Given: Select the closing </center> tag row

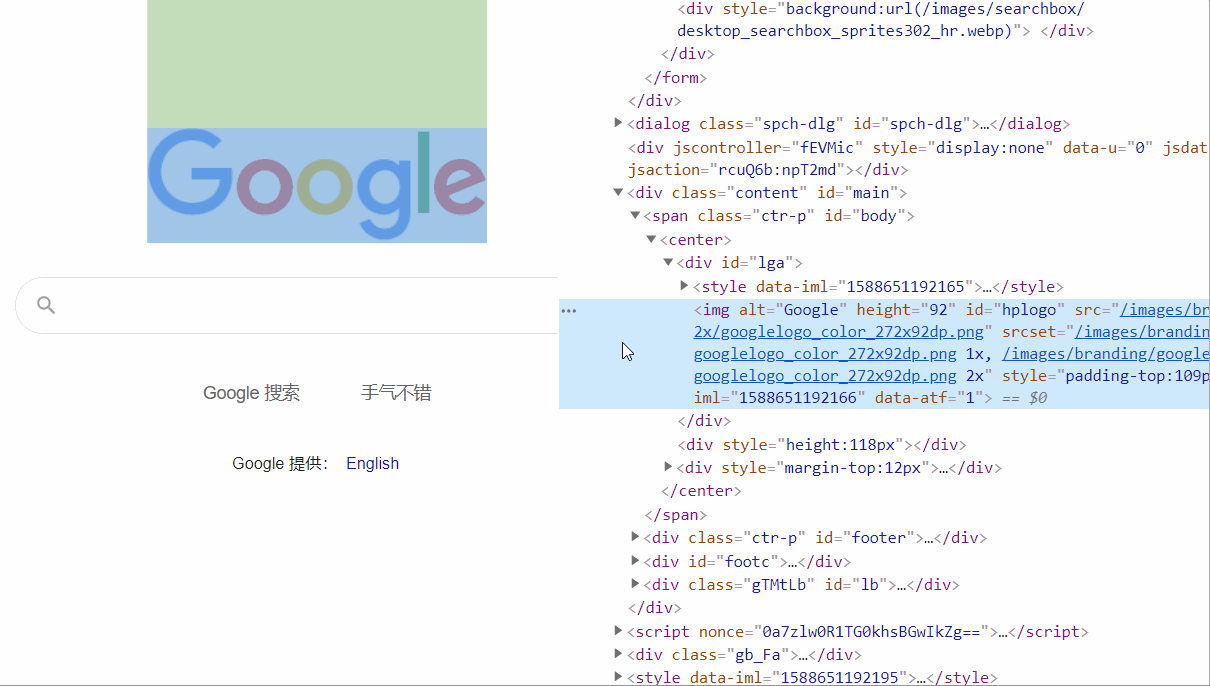Looking at the screenshot, I should pos(701,491).
